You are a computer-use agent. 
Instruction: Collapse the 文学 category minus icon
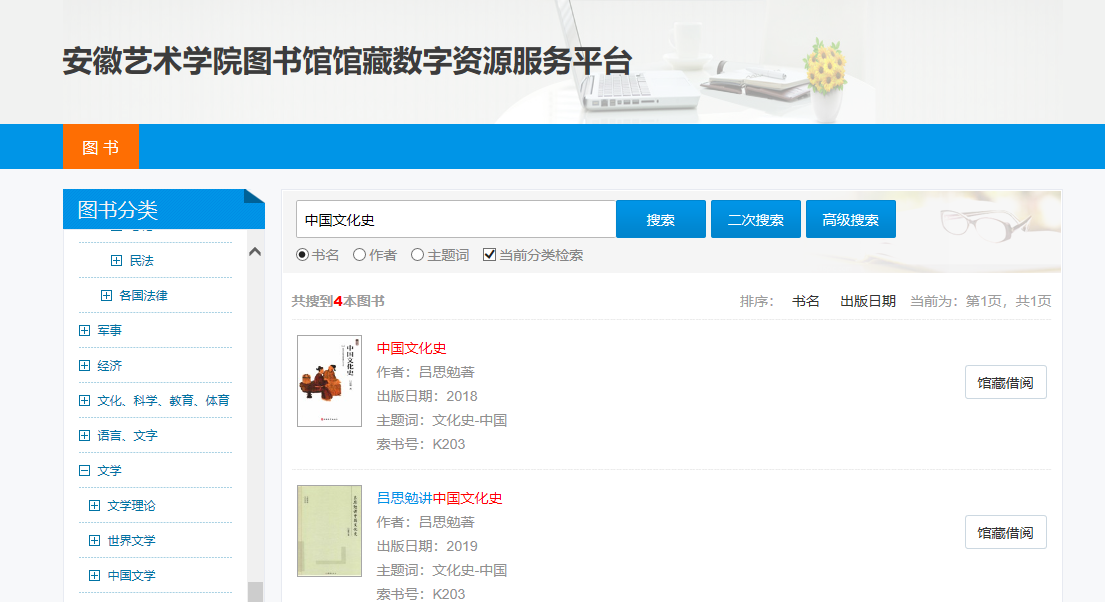pos(84,471)
